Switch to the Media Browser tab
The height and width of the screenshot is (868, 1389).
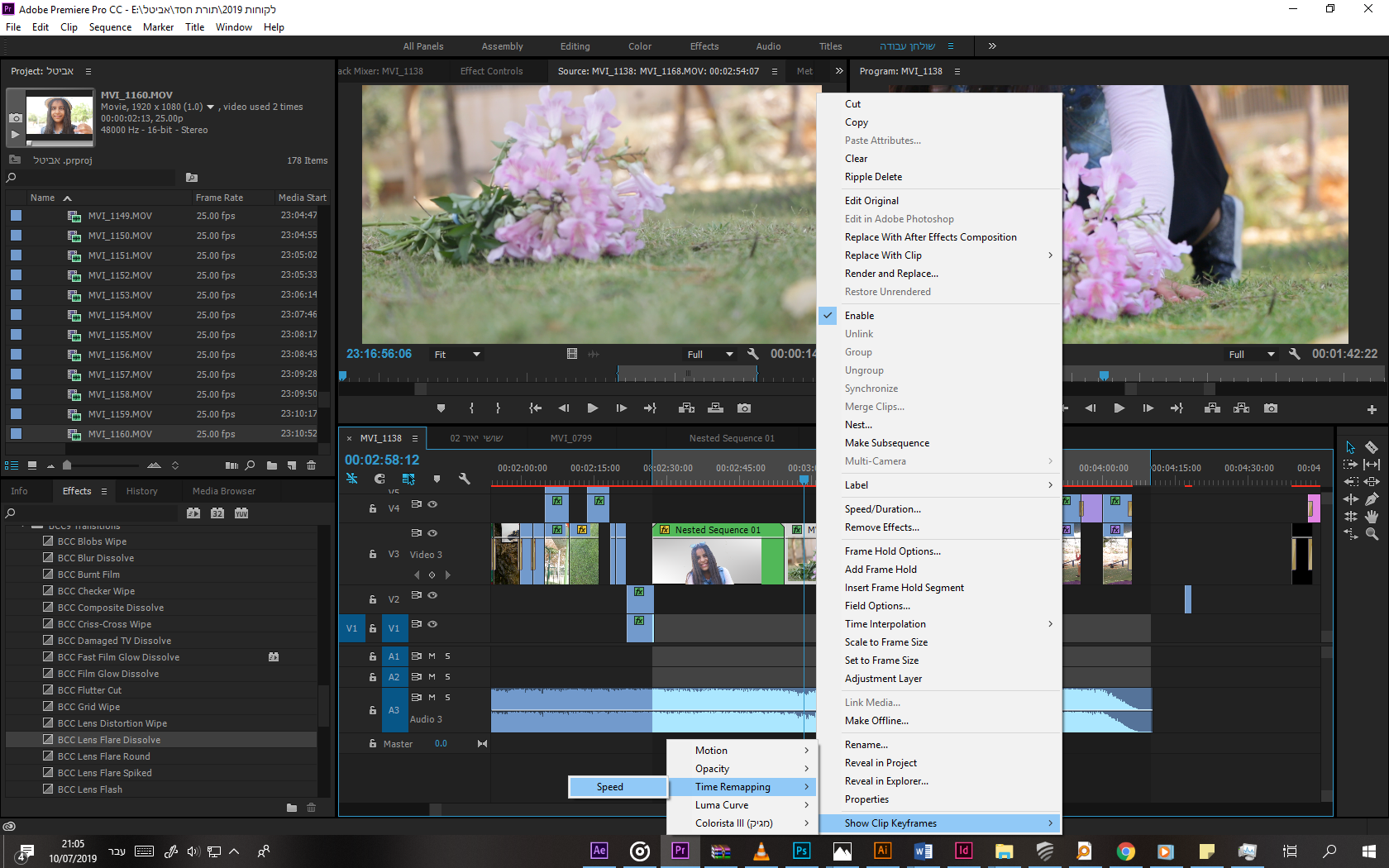click(x=223, y=491)
